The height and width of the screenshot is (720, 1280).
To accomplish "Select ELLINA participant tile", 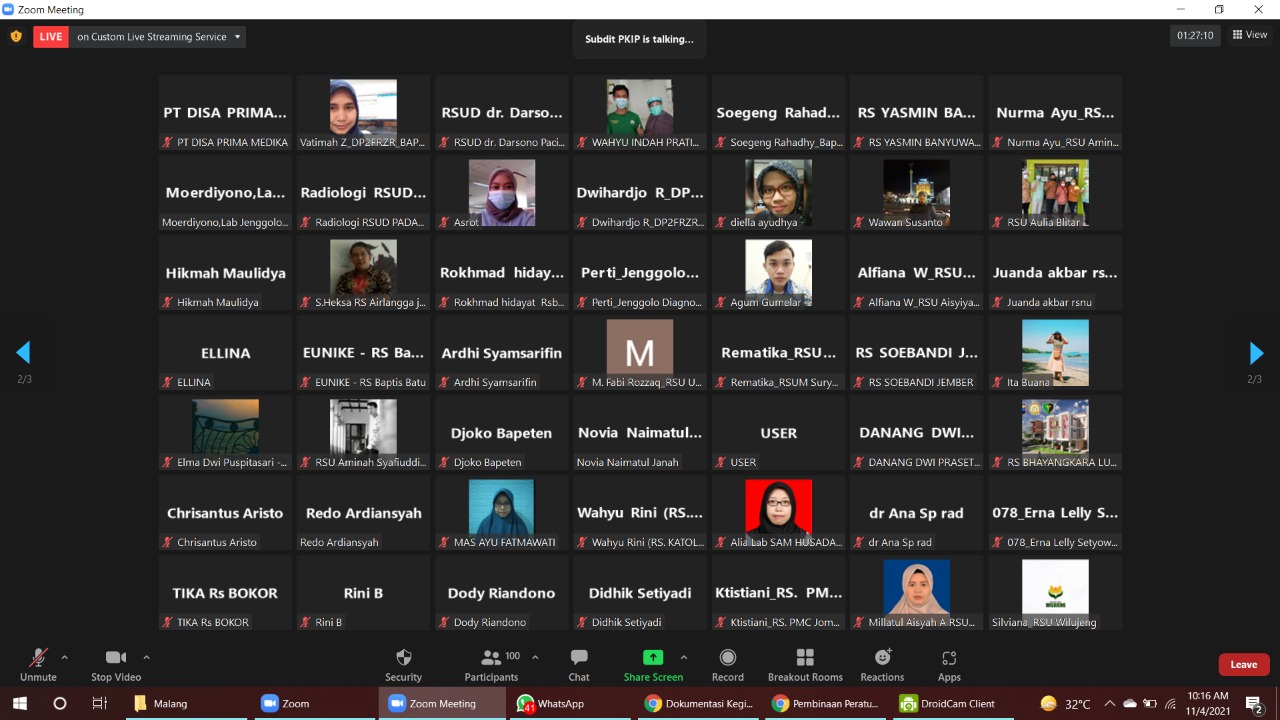I will (x=225, y=353).
